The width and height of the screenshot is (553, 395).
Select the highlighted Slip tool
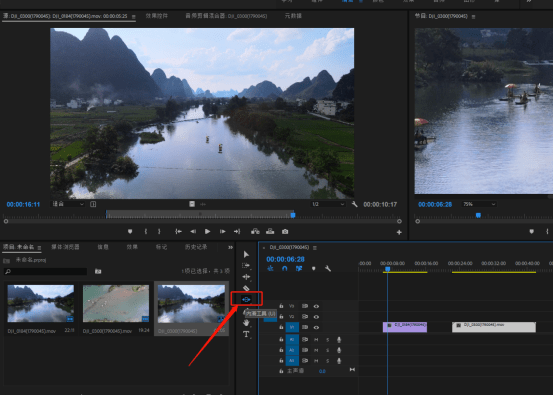tap(246, 299)
